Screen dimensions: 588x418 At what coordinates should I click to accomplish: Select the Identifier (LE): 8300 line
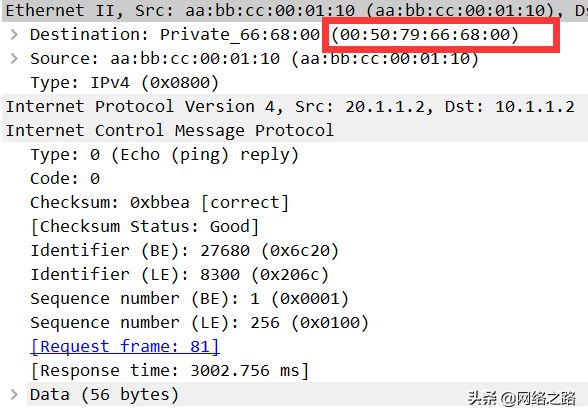180,274
